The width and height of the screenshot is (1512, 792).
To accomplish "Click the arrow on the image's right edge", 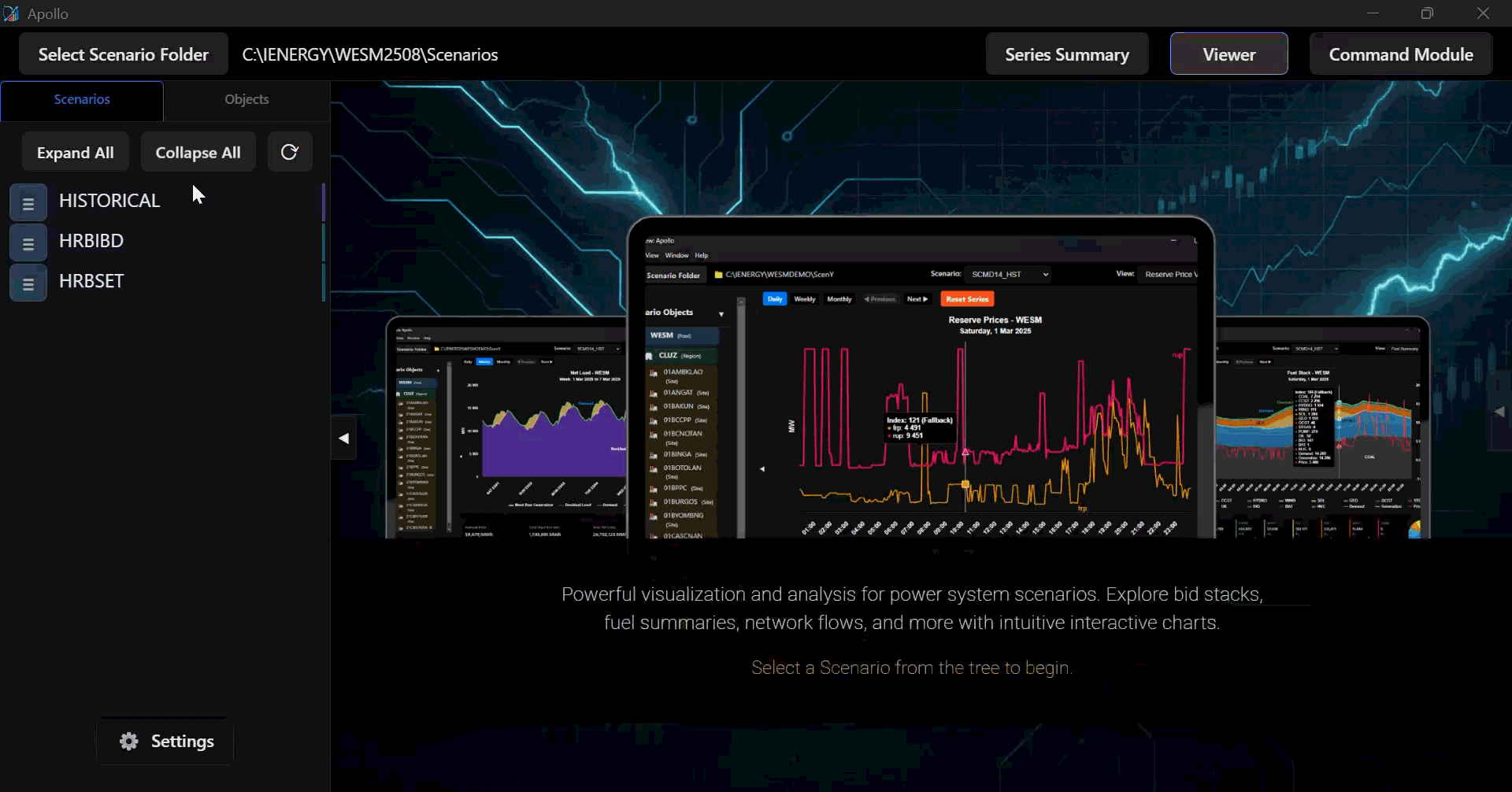I will 1499,411.
